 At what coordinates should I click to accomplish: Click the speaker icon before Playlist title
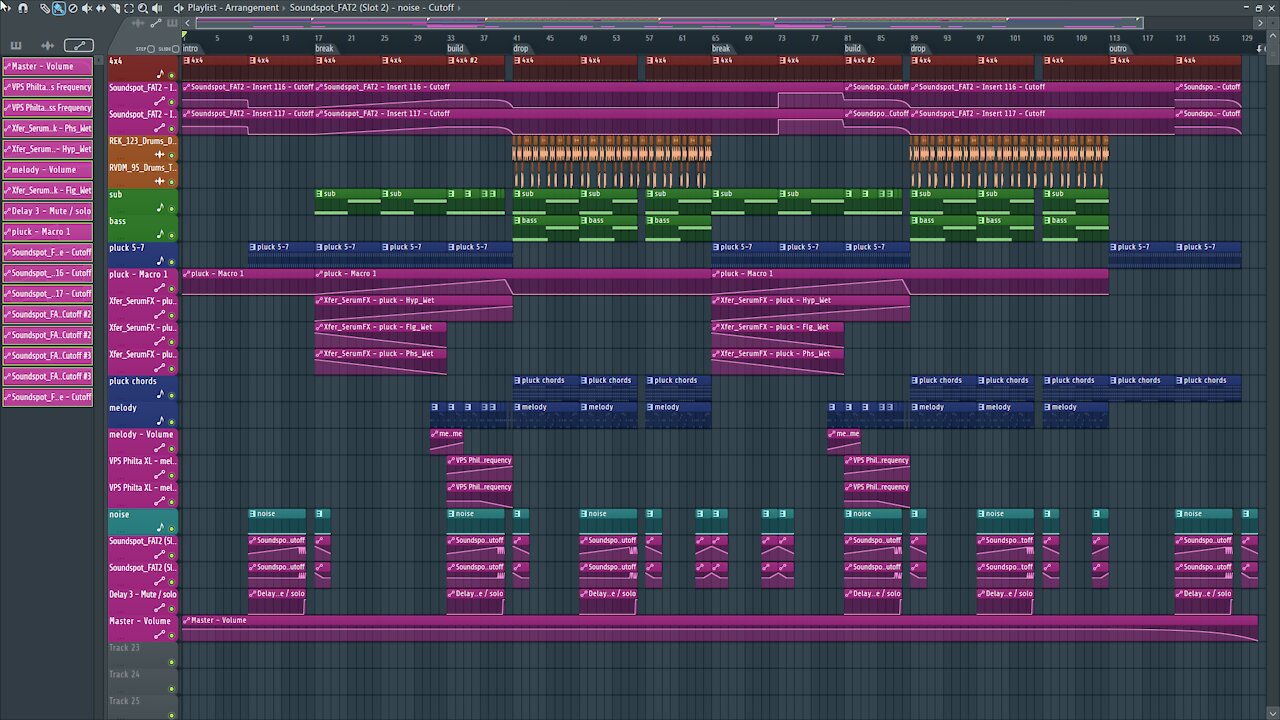(x=179, y=8)
